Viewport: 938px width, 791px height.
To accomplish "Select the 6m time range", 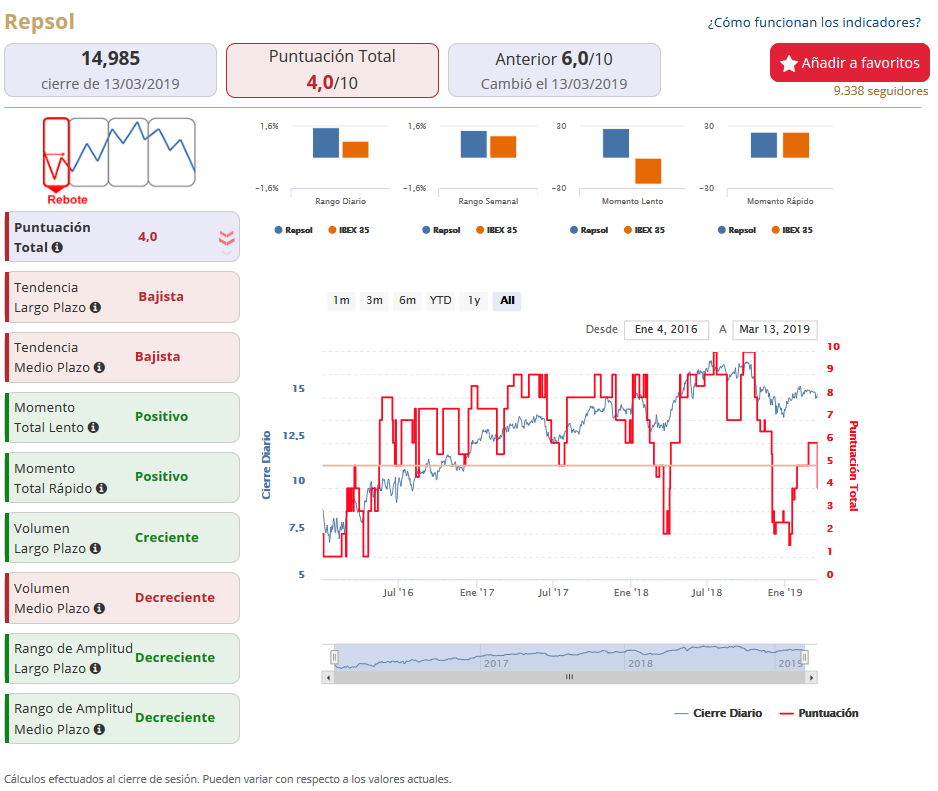I will click(407, 300).
